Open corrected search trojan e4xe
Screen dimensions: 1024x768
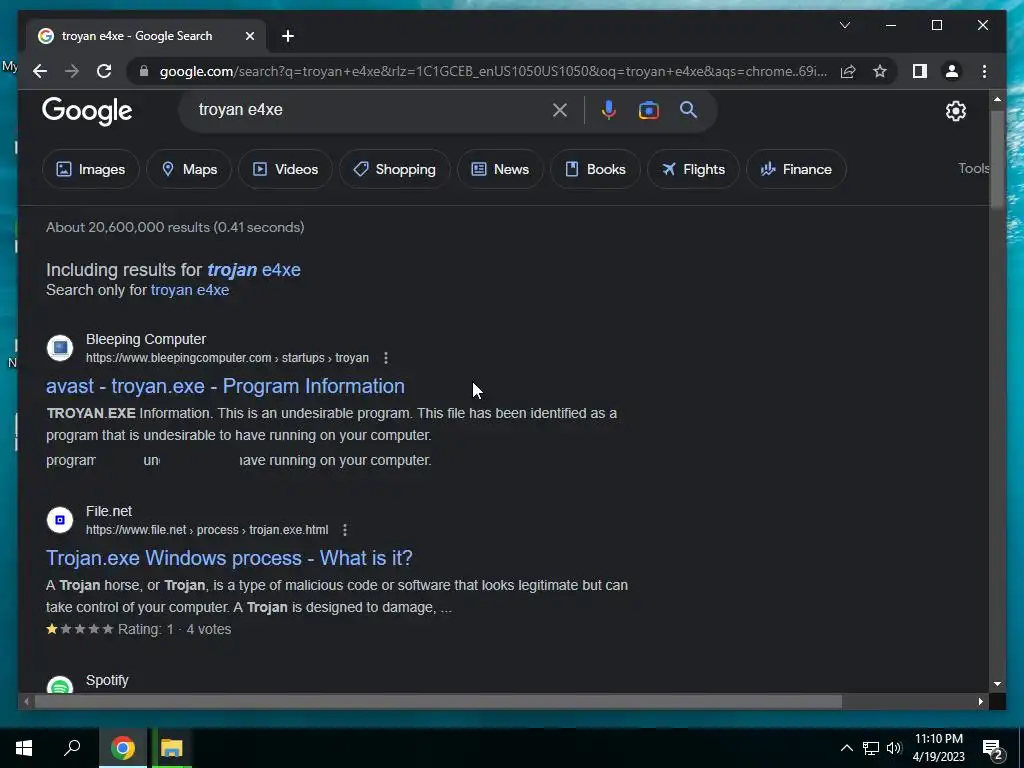(254, 270)
